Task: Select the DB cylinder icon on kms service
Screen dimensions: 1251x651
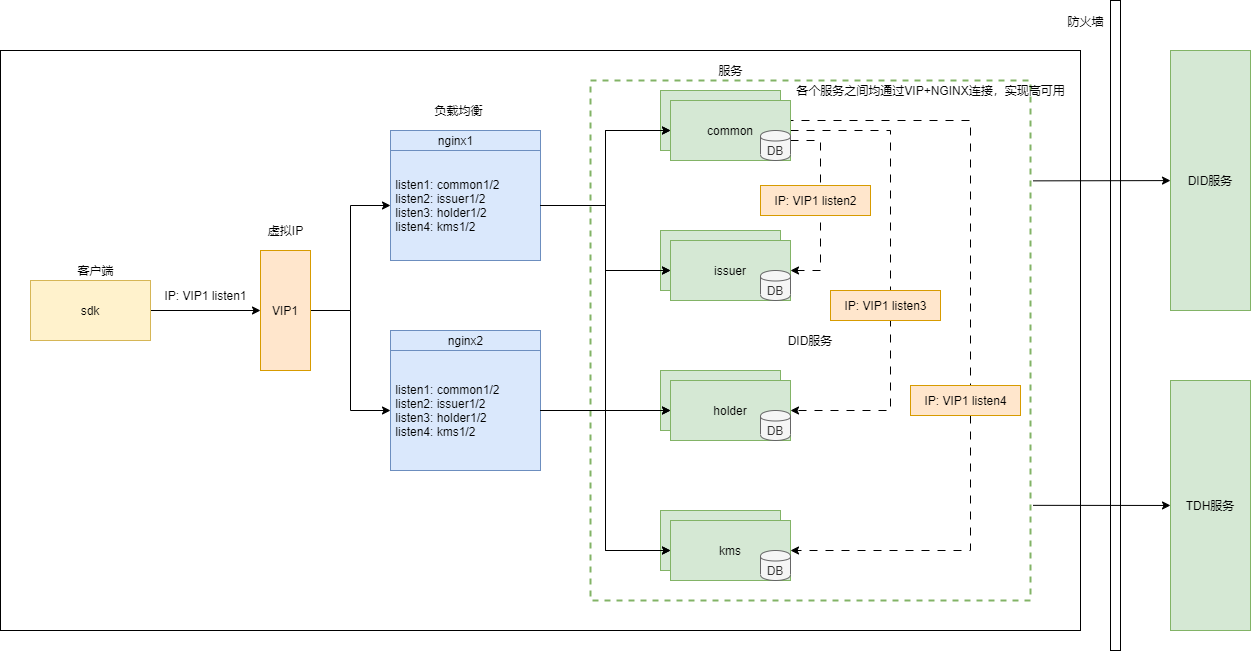Action: 774,565
